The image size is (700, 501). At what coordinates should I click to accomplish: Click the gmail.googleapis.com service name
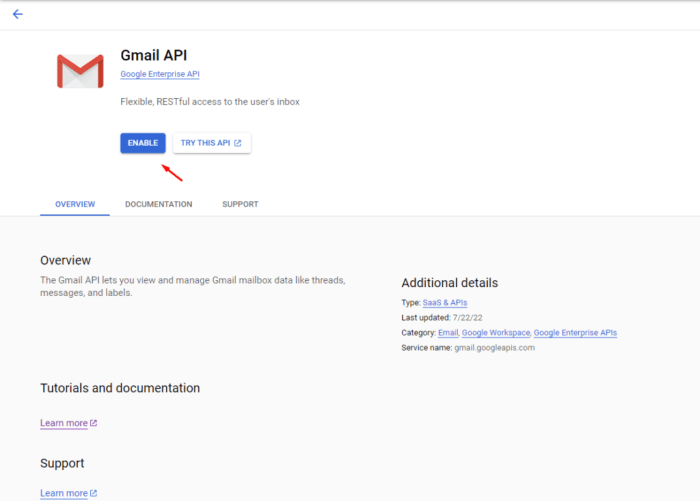[494, 348]
